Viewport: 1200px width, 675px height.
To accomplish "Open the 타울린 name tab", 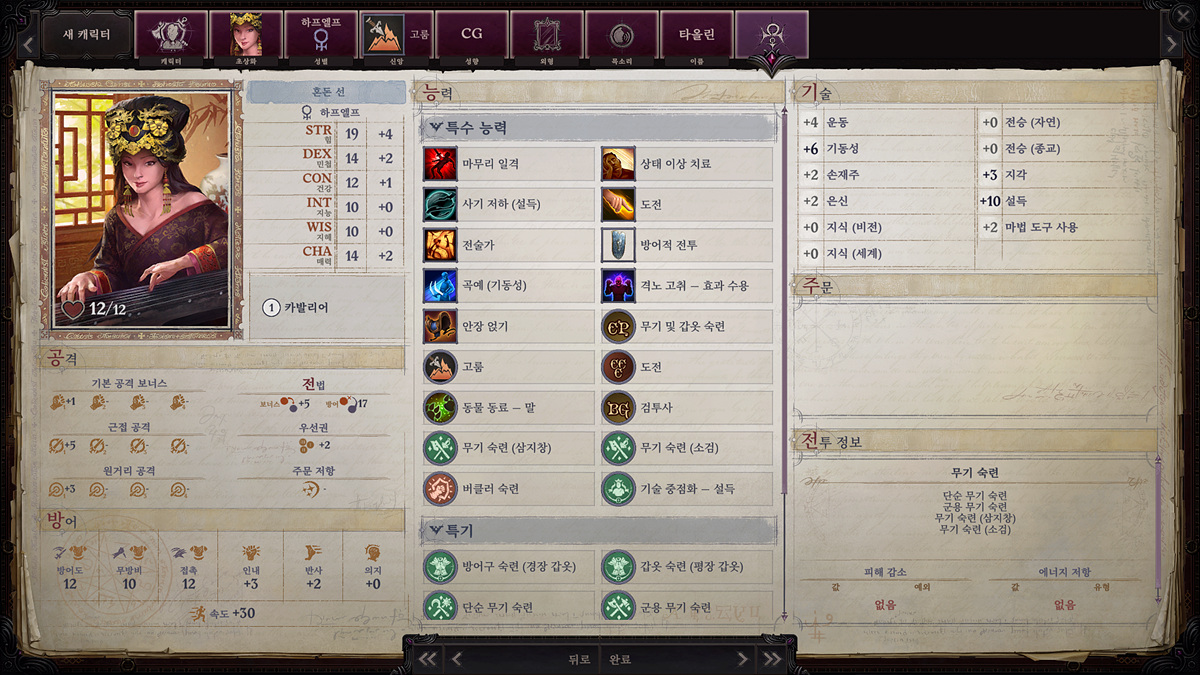I will tap(697, 37).
